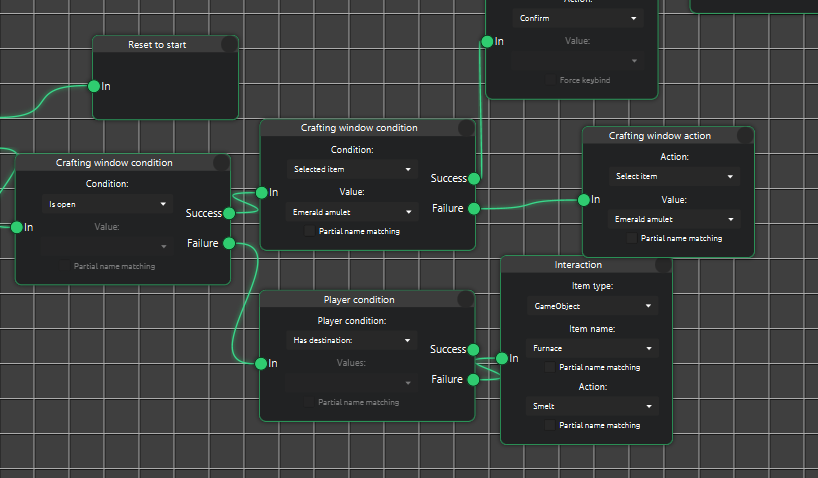Open the Smelt action dropdown
The width and height of the screenshot is (818, 478).
pos(592,406)
